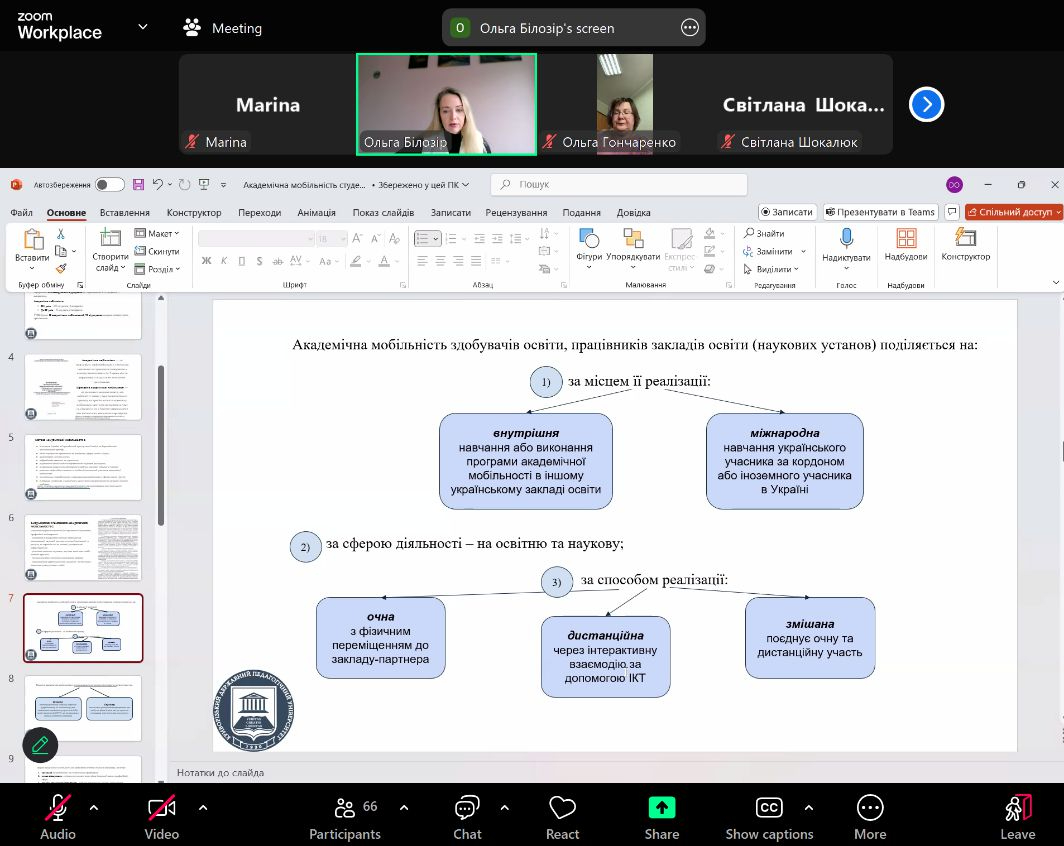Click the React heart icon

tap(562, 808)
